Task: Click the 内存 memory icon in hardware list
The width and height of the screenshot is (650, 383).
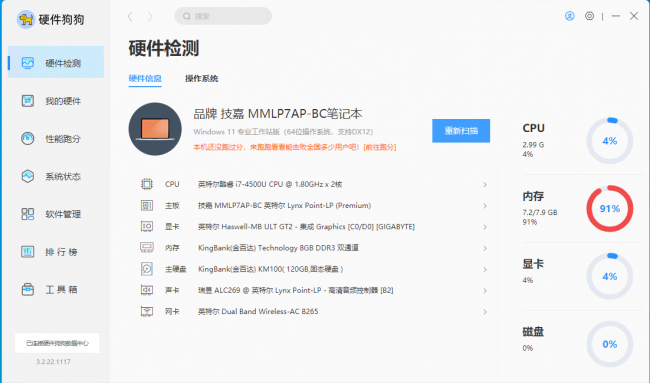Action: pyautogui.click(x=147, y=247)
